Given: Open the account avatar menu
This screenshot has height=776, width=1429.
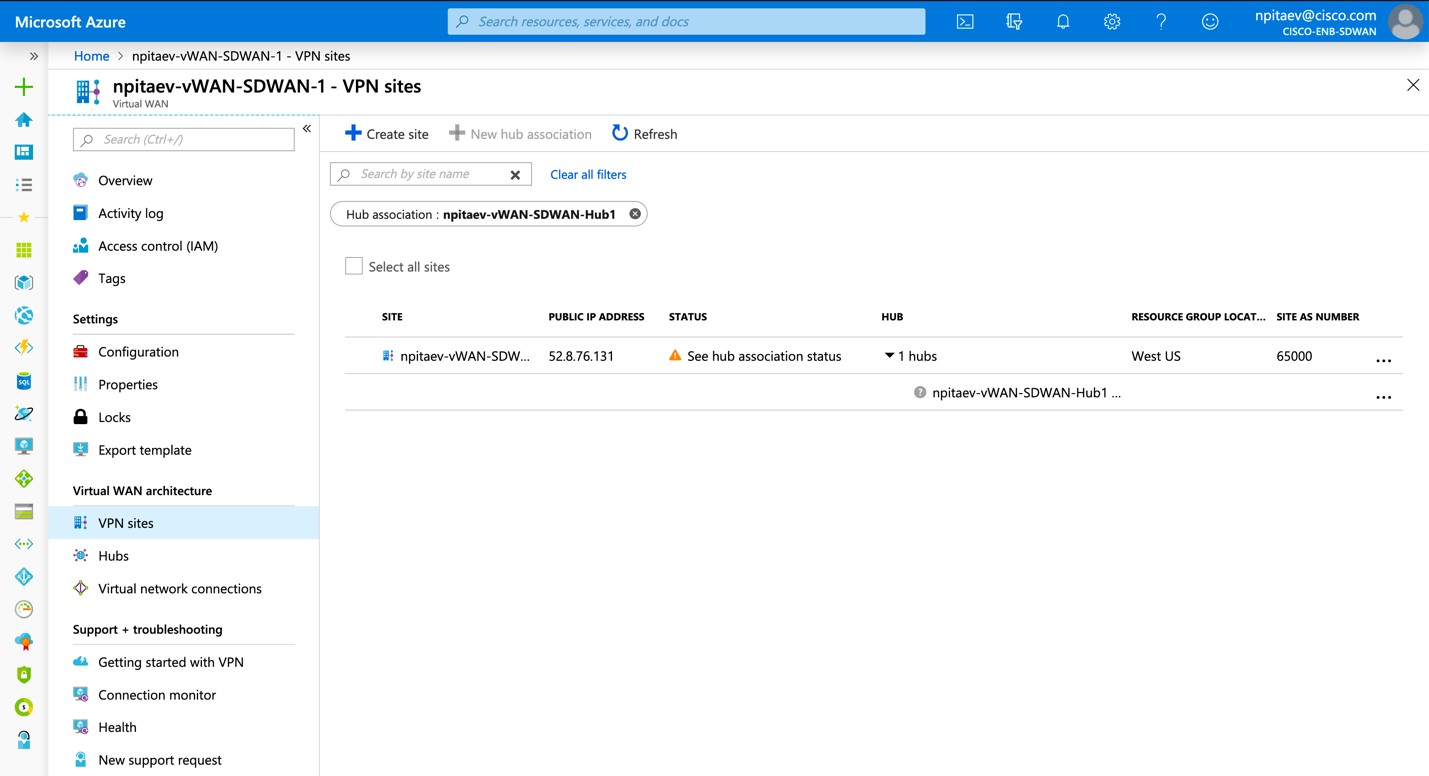Looking at the screenshot, I should pos(1405,21).
